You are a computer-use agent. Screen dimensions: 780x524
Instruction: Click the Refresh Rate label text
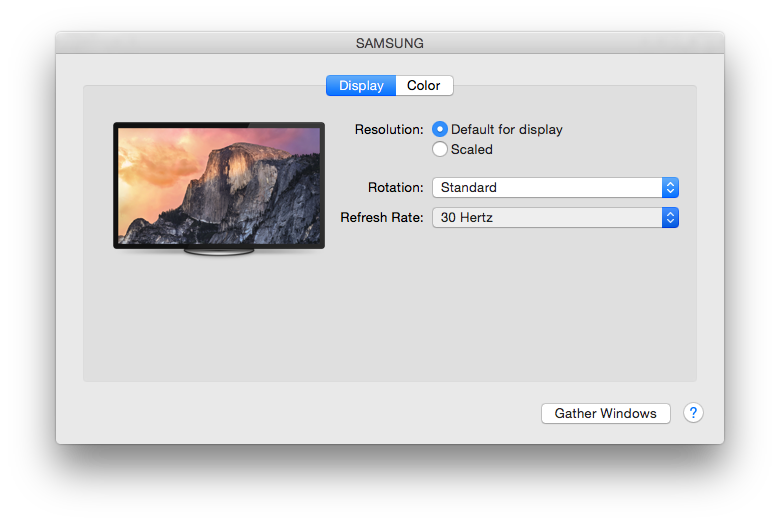[x=382, y=217]
